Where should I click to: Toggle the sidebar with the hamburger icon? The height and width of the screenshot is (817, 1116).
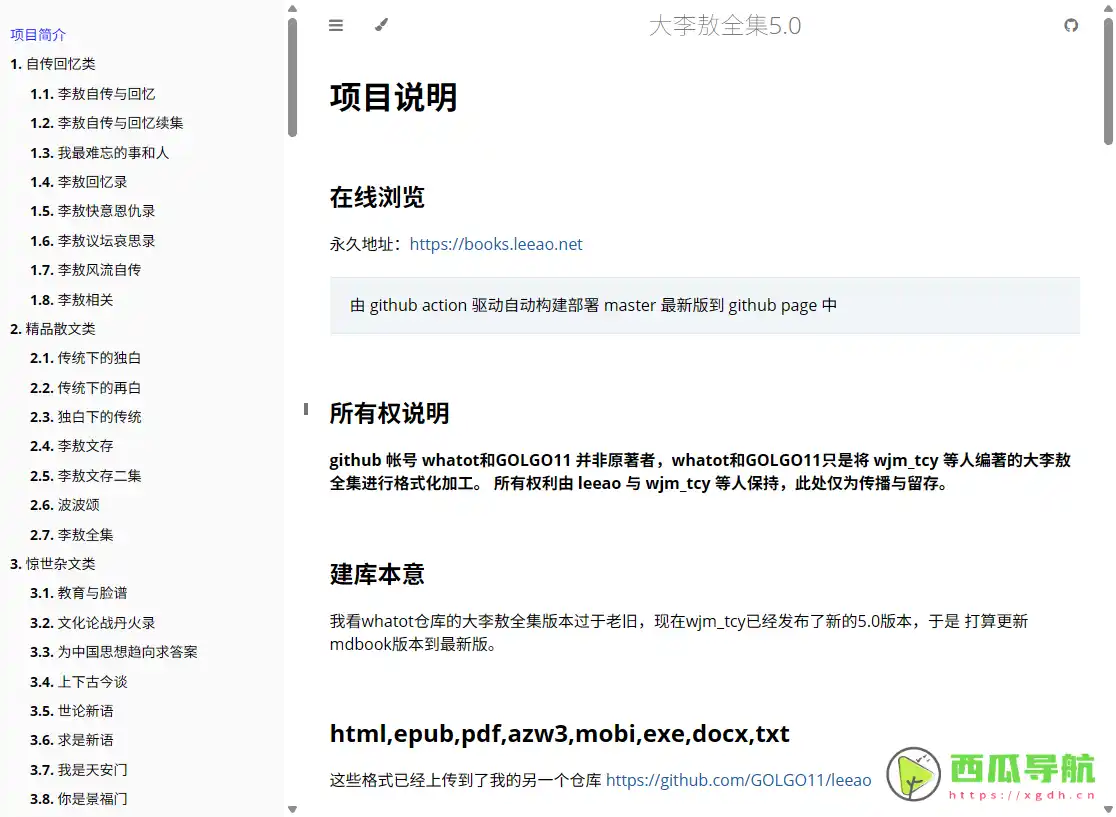pos(336,25)
